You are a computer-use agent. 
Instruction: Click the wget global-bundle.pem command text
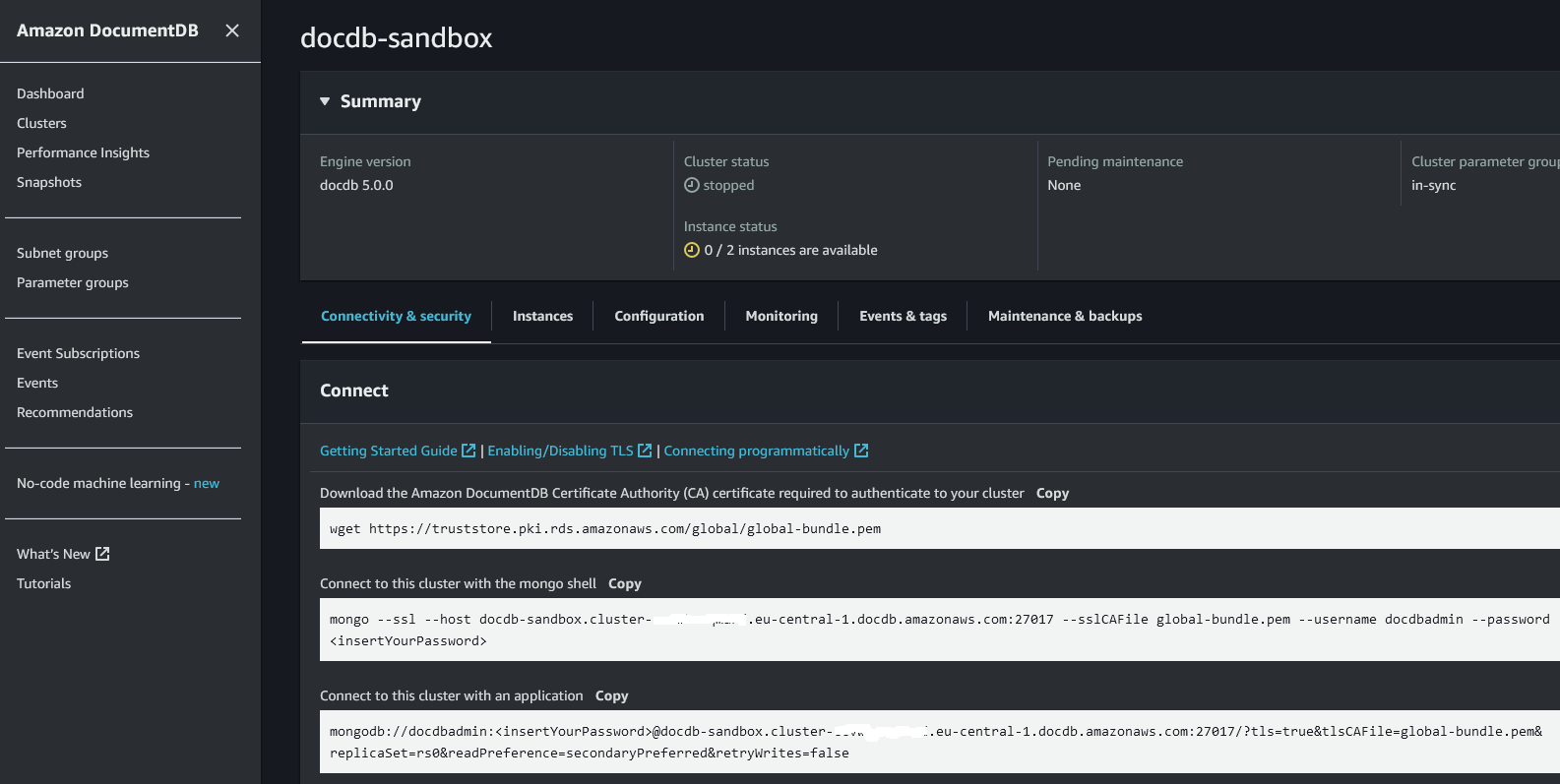click(x=605, y=528)
